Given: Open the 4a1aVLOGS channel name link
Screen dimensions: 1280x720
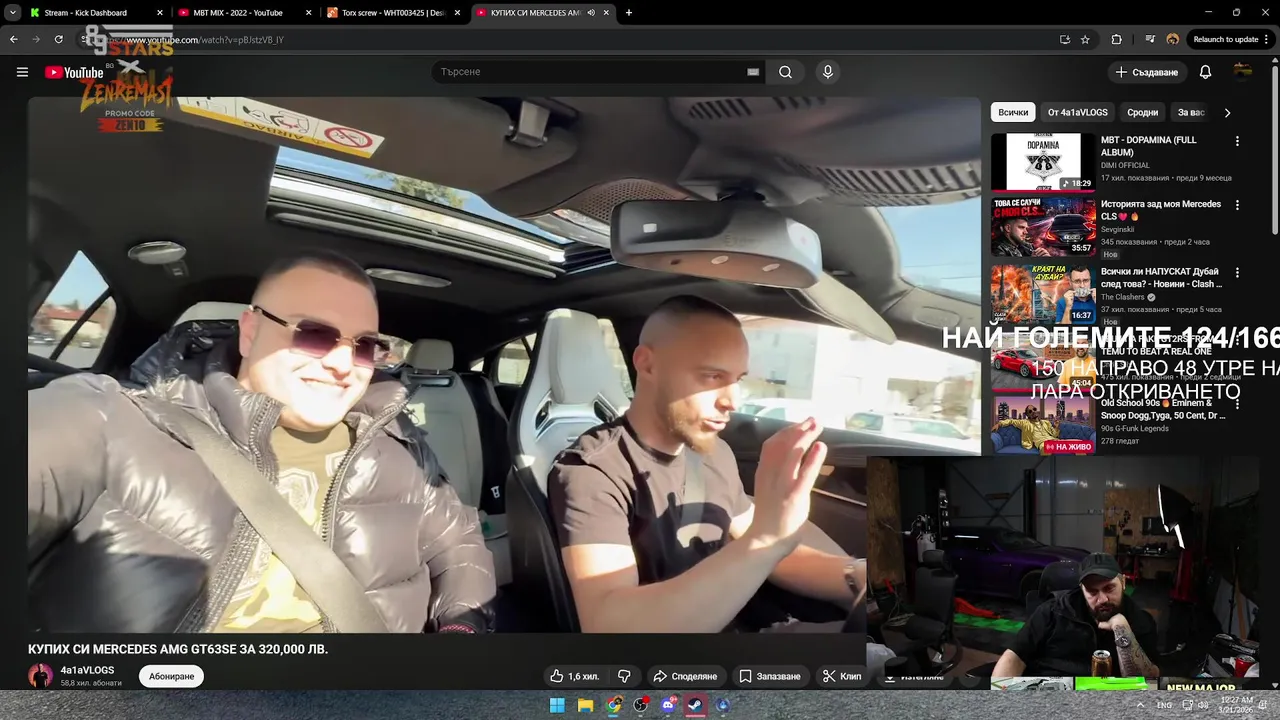Looking at the screenshot, I should point(87,670).
